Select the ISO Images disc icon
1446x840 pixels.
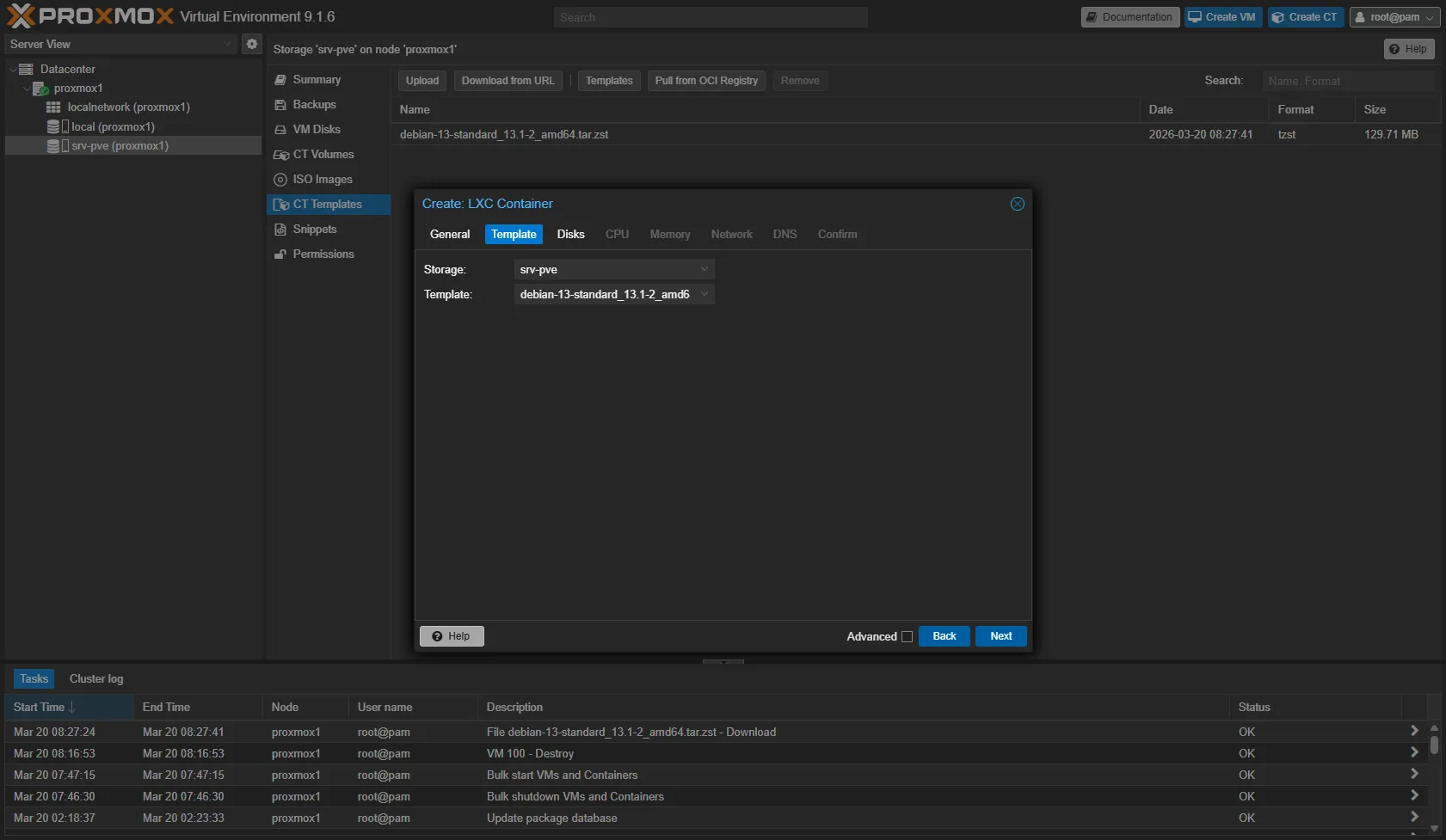[280, 180]
